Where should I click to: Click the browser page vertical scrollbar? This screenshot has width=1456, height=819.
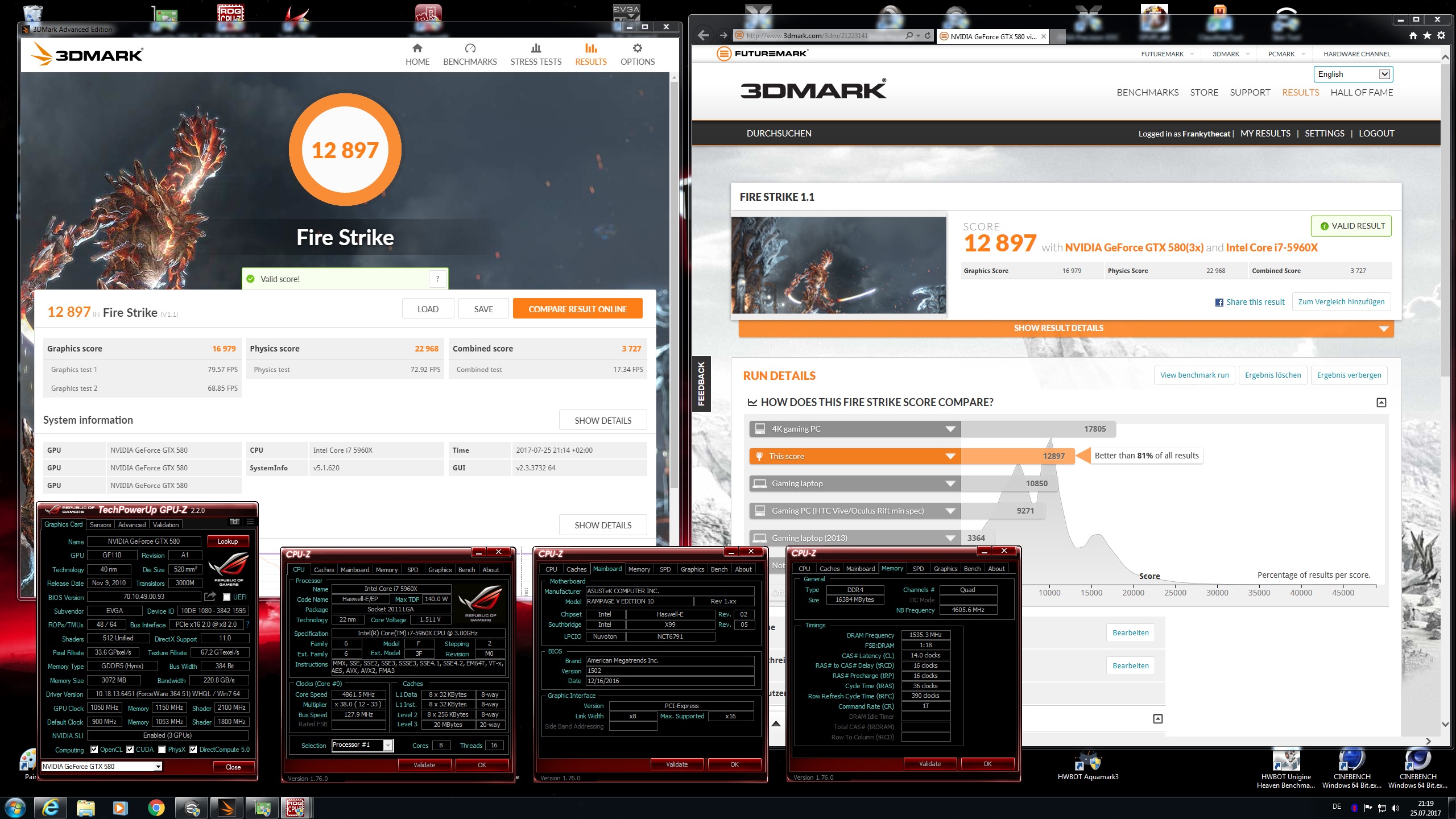1445,219
